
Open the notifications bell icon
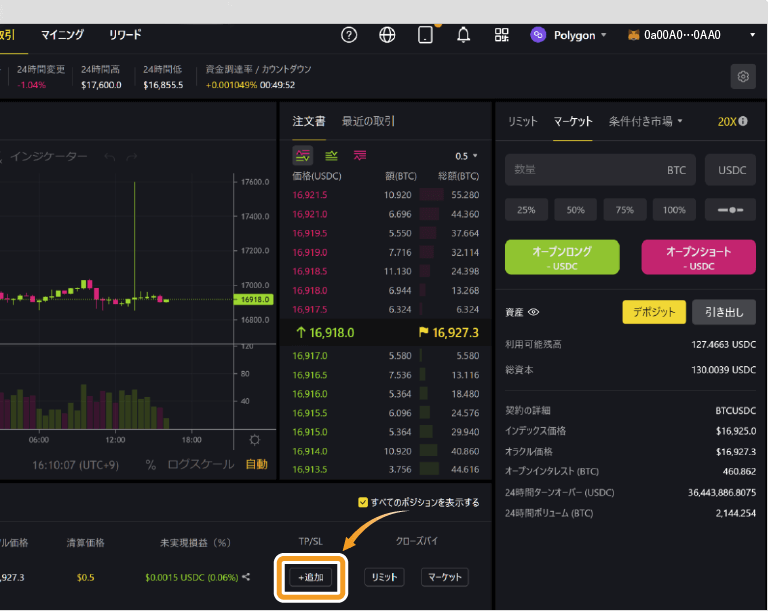tap(463, 35)
